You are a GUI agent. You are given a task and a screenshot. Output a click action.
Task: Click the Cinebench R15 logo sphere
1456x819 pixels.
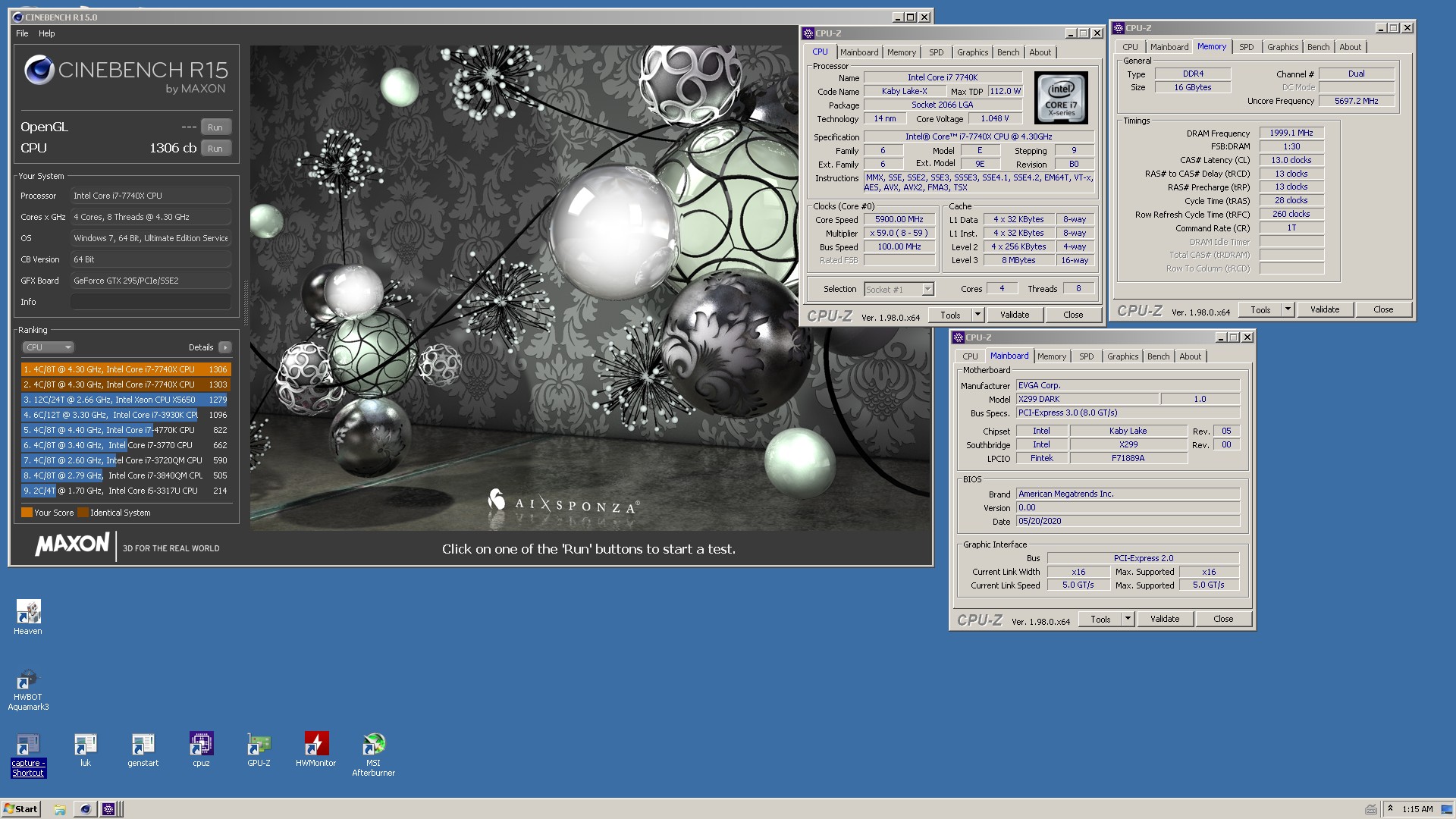tap(39, 71)
